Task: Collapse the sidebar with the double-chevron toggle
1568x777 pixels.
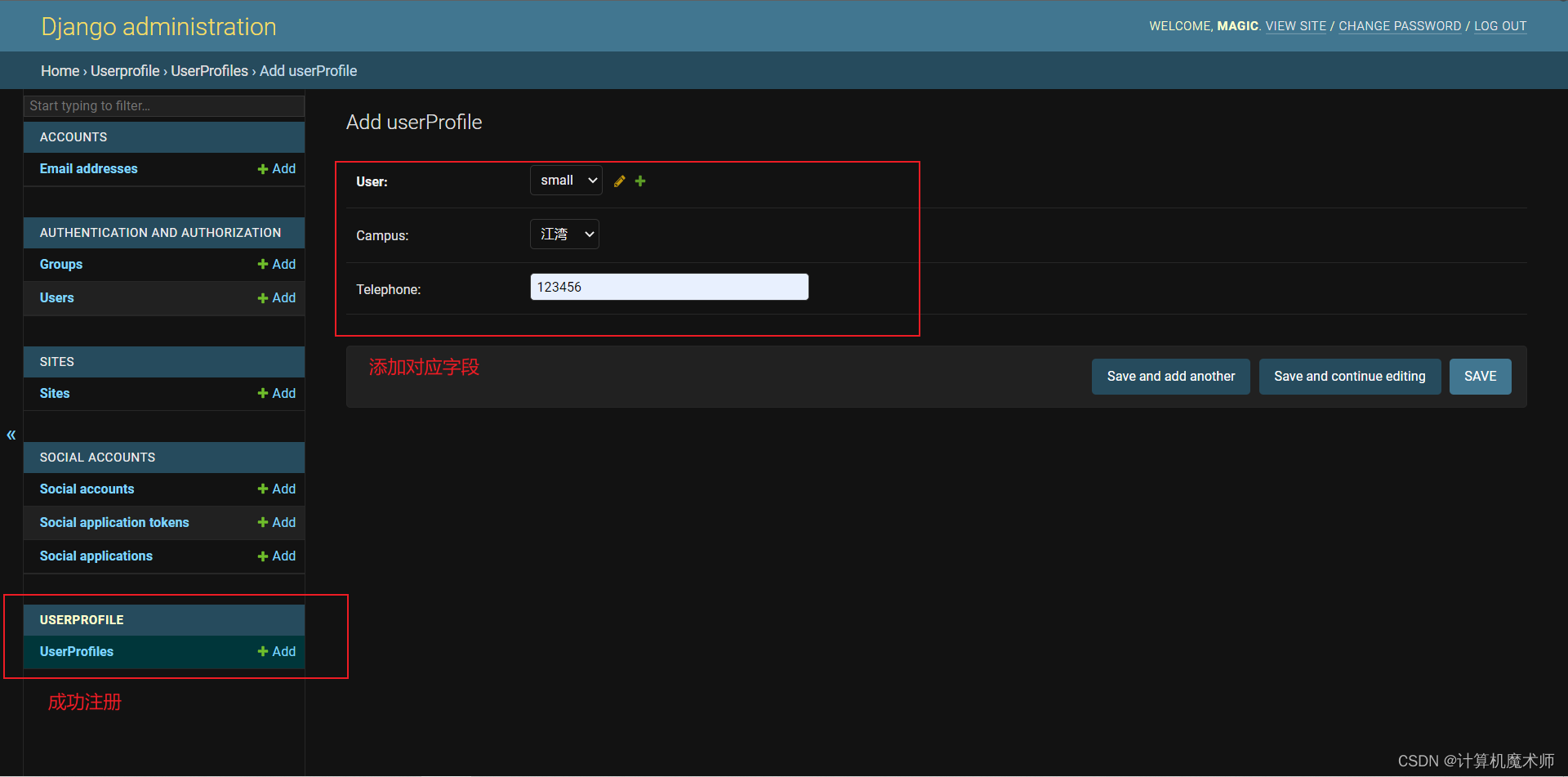Action: (11, 435)
